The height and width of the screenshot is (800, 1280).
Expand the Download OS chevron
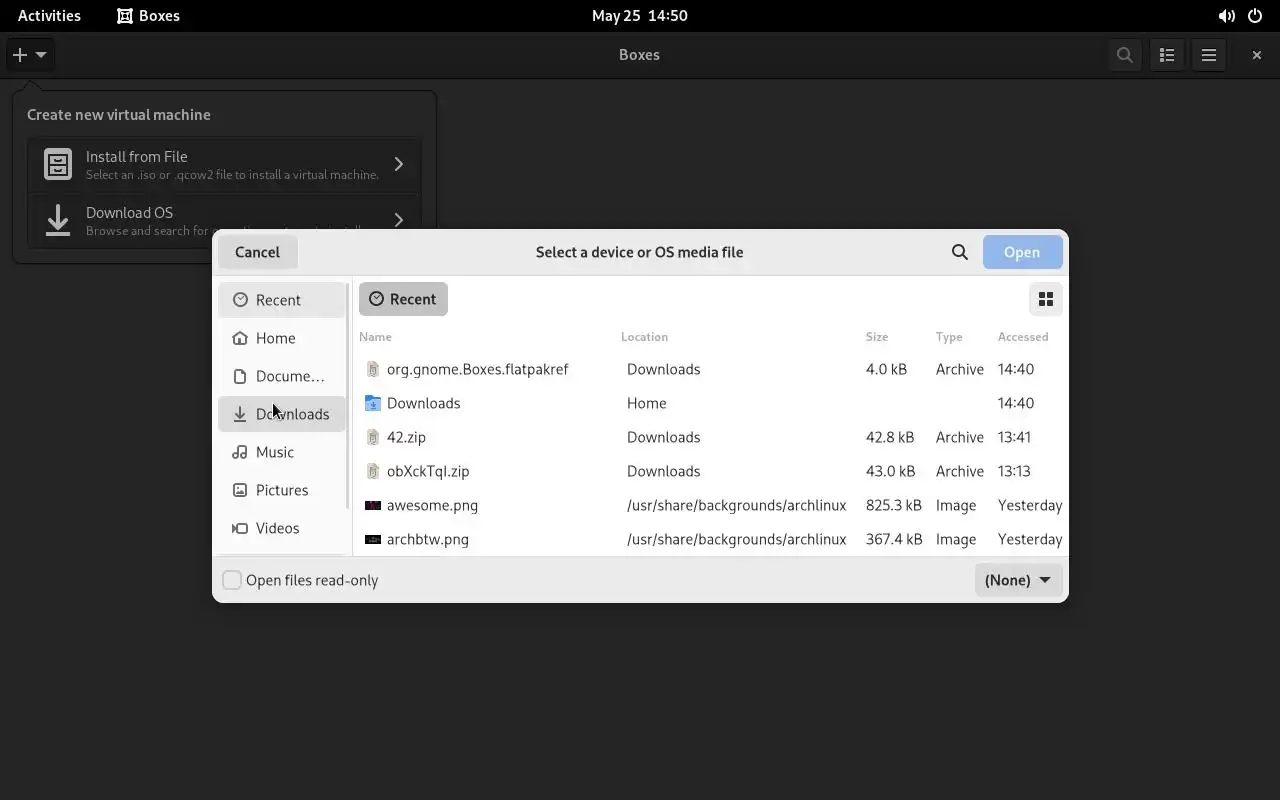pyautogui.click(x=399, y=220)
